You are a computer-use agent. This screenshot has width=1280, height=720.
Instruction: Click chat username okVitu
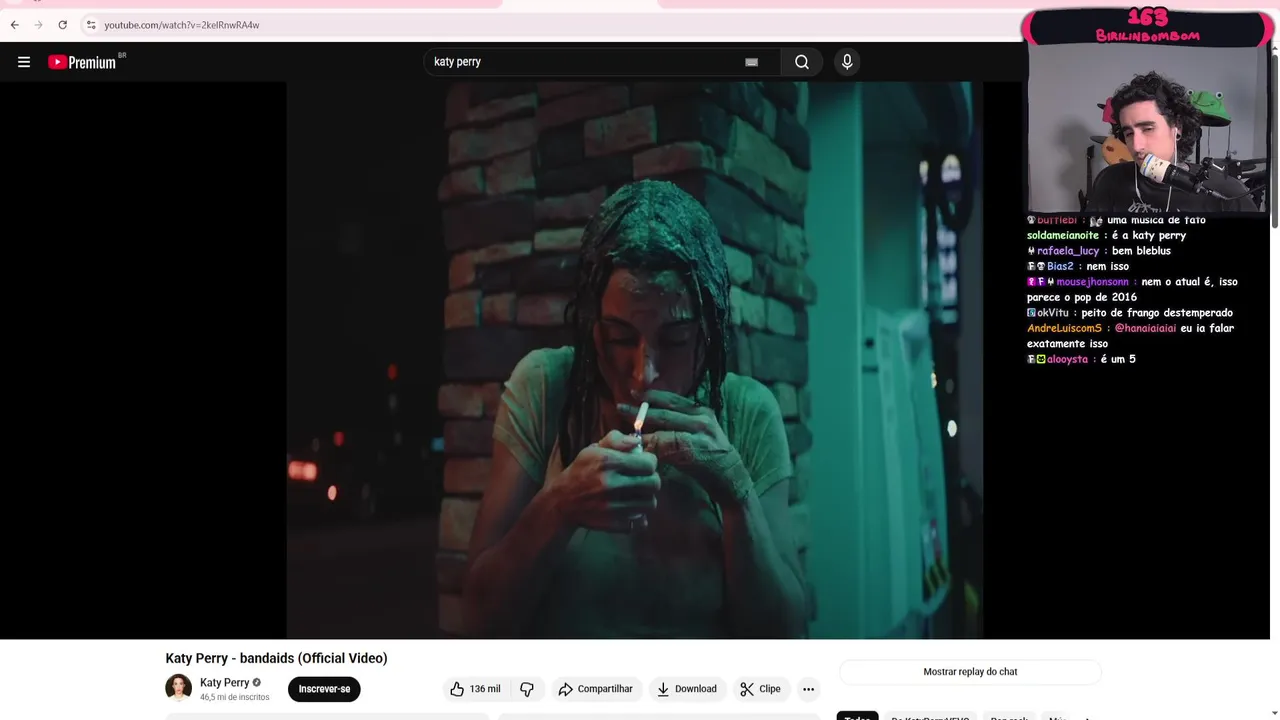click(x=1053, y=313)
